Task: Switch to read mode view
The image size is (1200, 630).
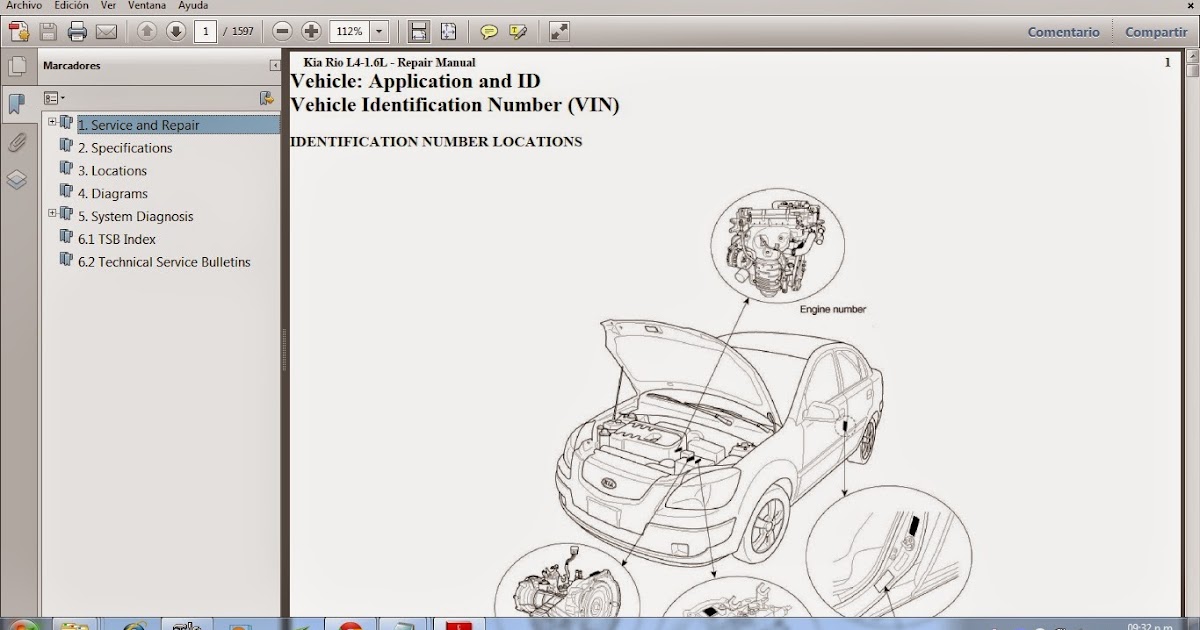Action: click(559, 31)
